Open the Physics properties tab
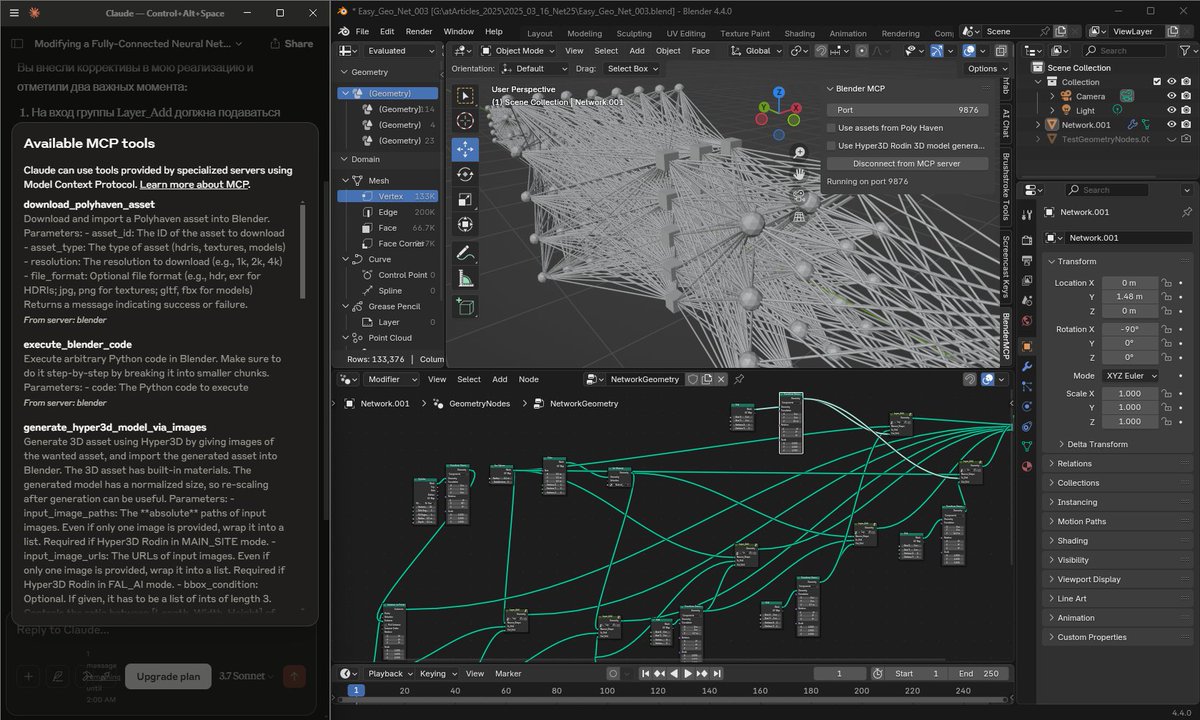 (x=1027, y=406)
